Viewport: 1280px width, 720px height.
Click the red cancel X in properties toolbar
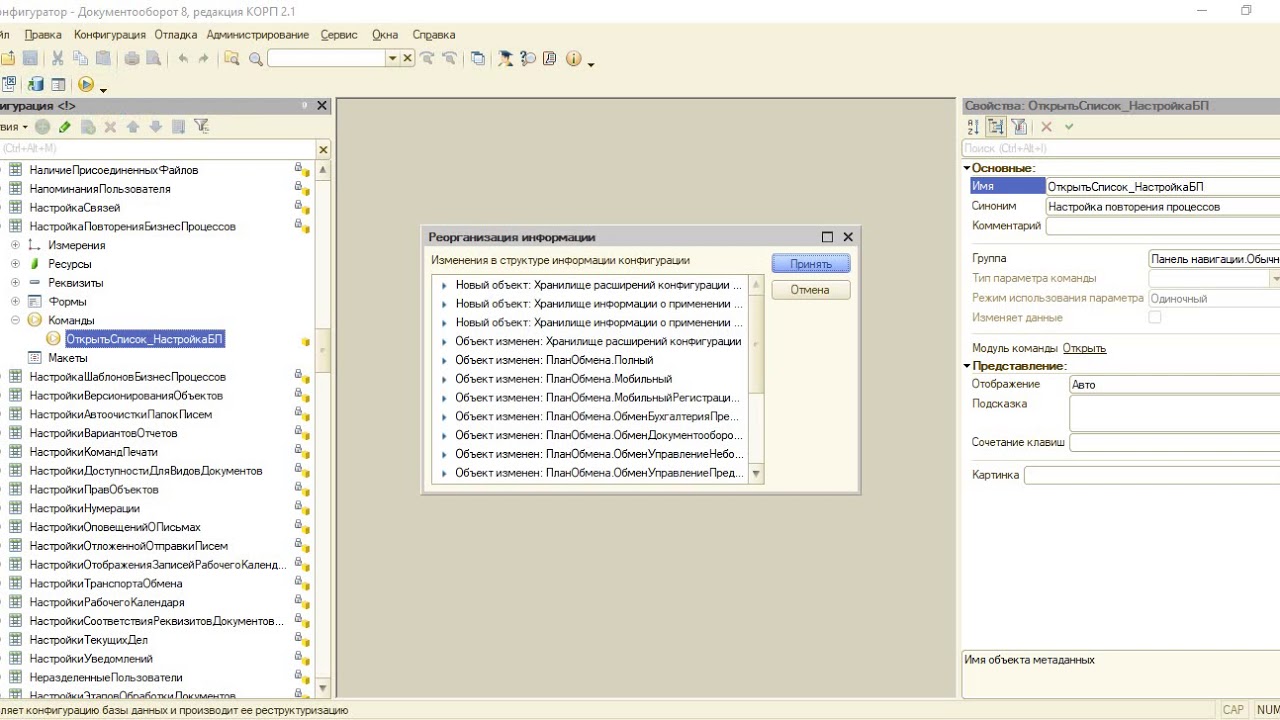tap(1047, 127)
